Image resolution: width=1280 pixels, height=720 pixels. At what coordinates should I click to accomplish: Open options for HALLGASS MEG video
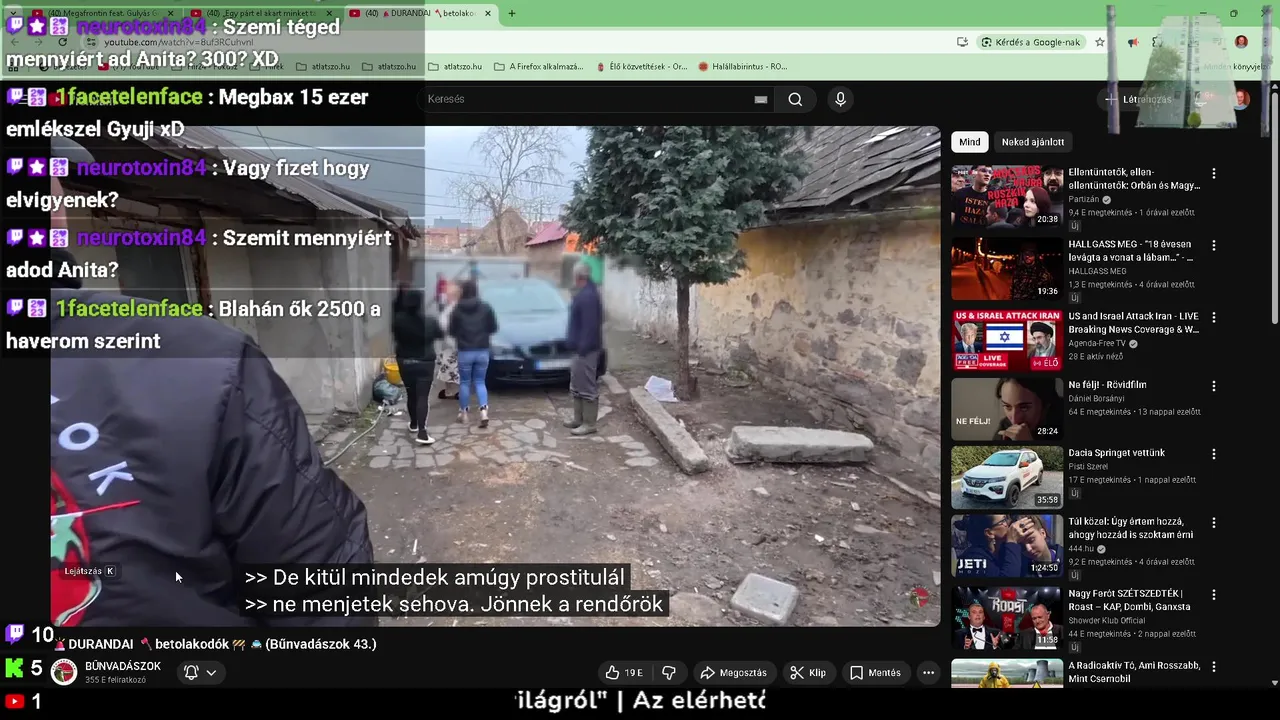tap(1214, 245)
